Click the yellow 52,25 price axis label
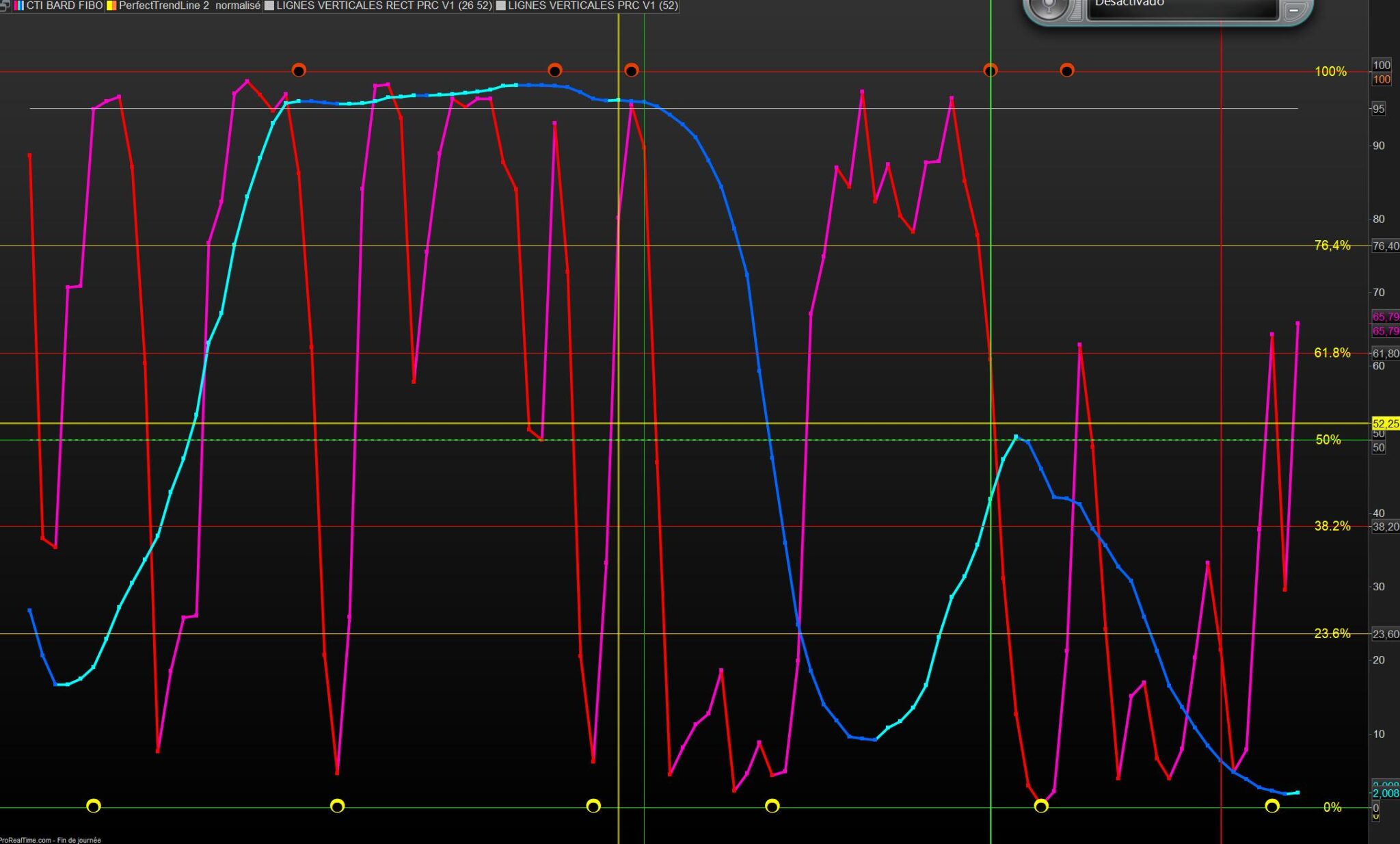 pos(1386,424)
